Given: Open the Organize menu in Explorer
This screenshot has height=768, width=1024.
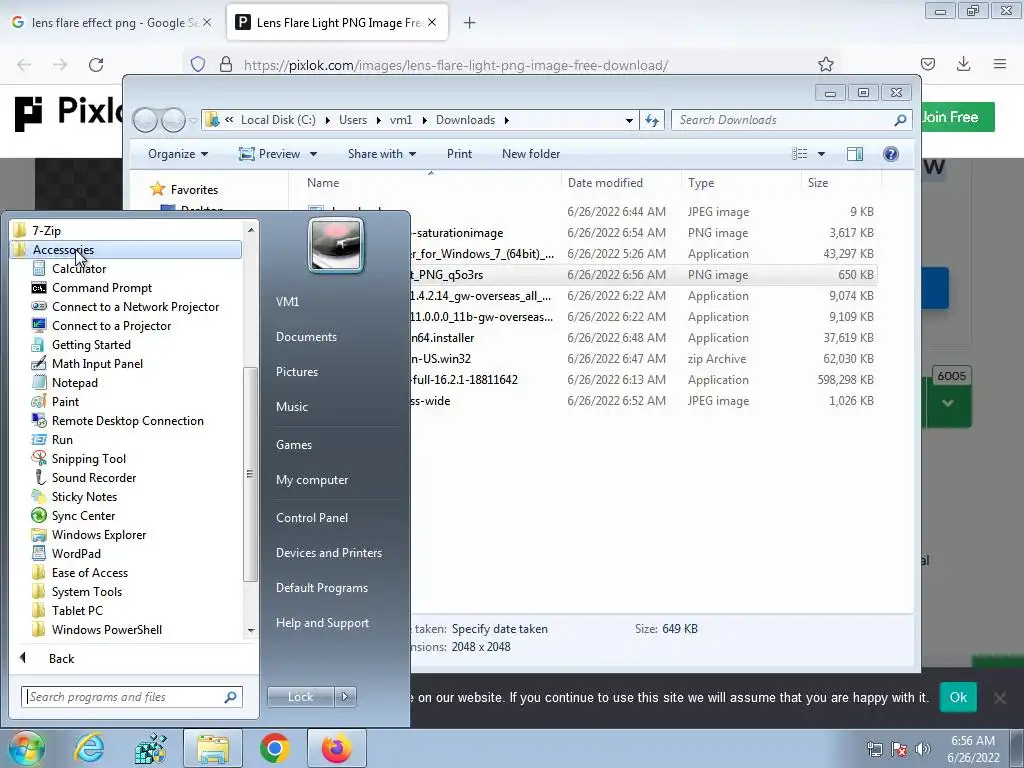Looking at the screenshot, I should (x=178, y=154).
